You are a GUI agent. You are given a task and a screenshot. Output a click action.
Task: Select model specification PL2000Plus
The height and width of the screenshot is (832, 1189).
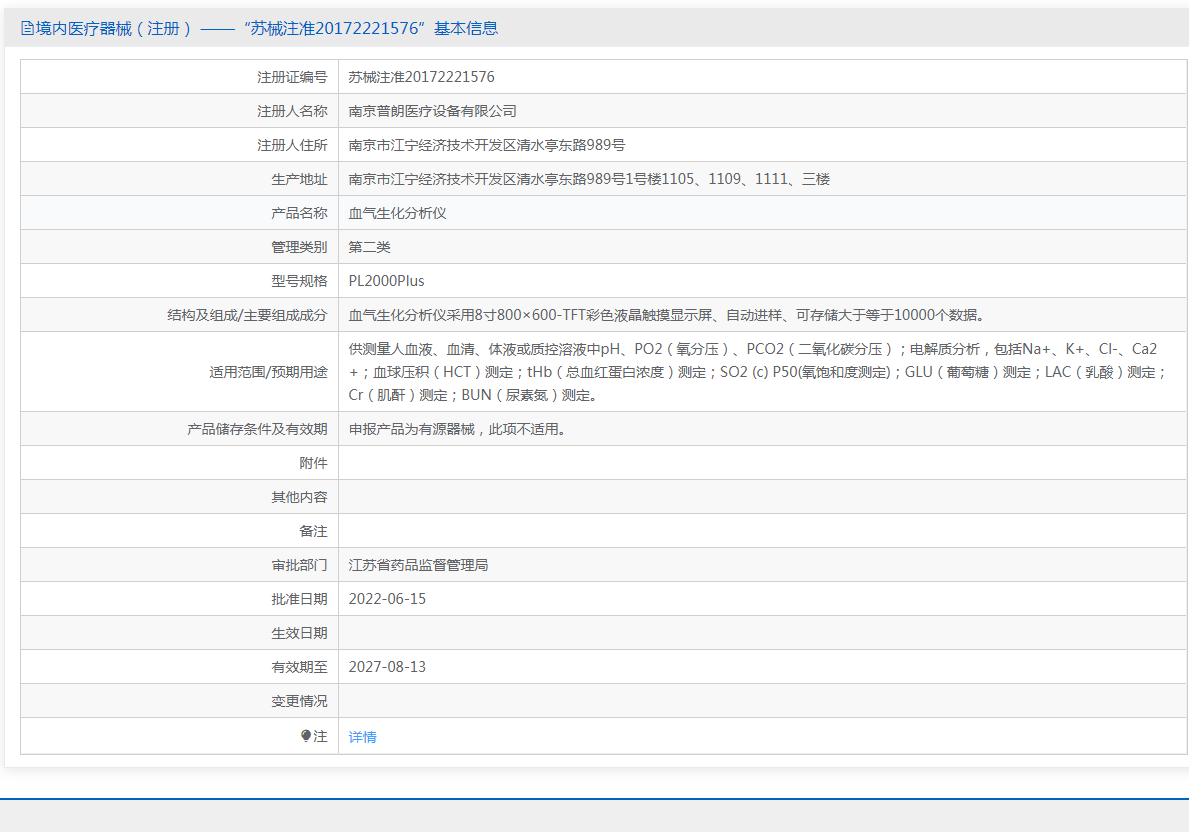point(386,281)
